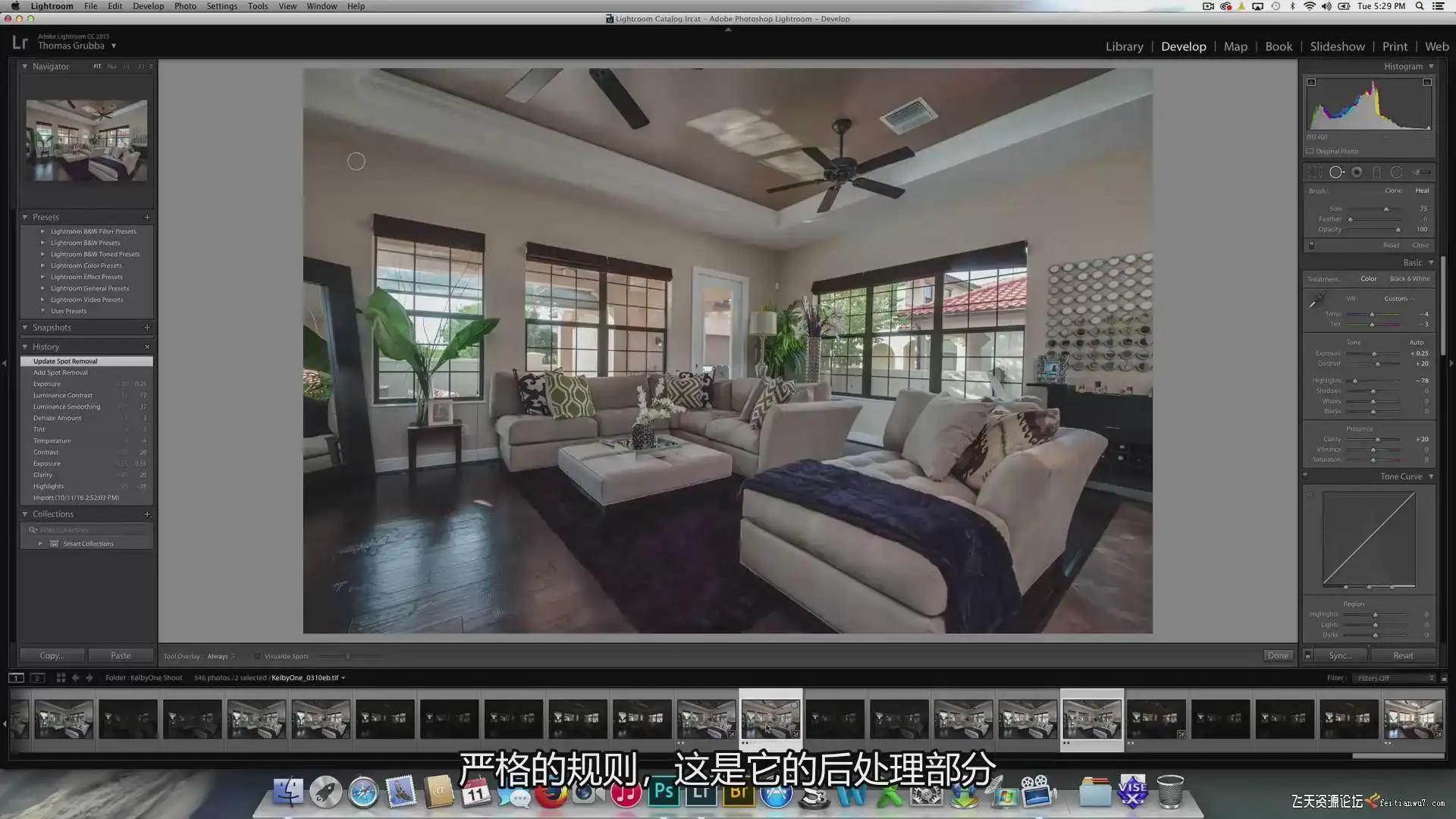This screenshot has width=1456, height=819.
Task: Select the Radial Filter tool
Action: click(1396, 172)
